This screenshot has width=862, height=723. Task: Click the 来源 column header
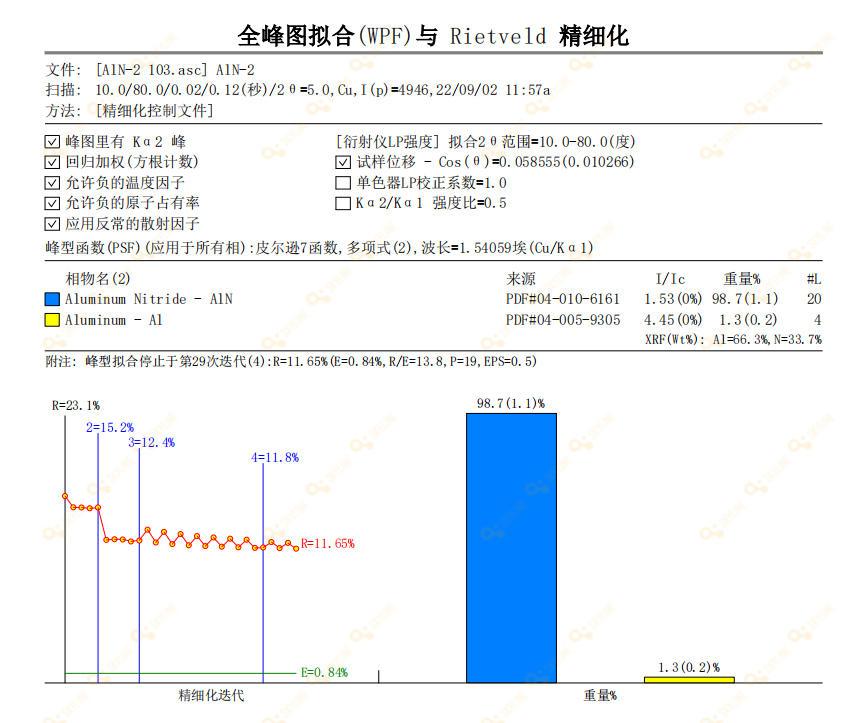[521, 279]
